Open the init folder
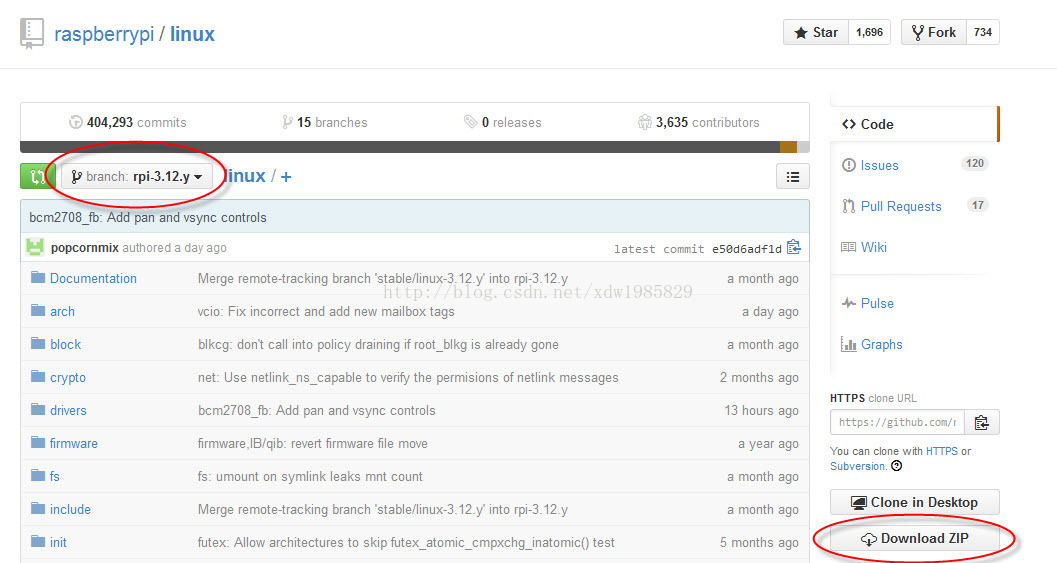Image resolution: width=1057 pixels, height=563 pixels. tap(58, 543)
